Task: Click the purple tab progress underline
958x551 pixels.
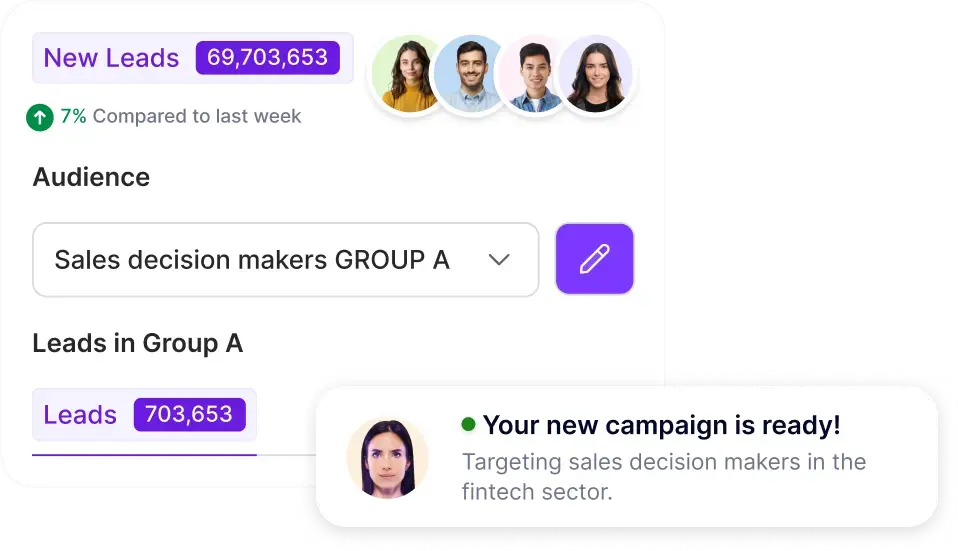Action: 144,454
